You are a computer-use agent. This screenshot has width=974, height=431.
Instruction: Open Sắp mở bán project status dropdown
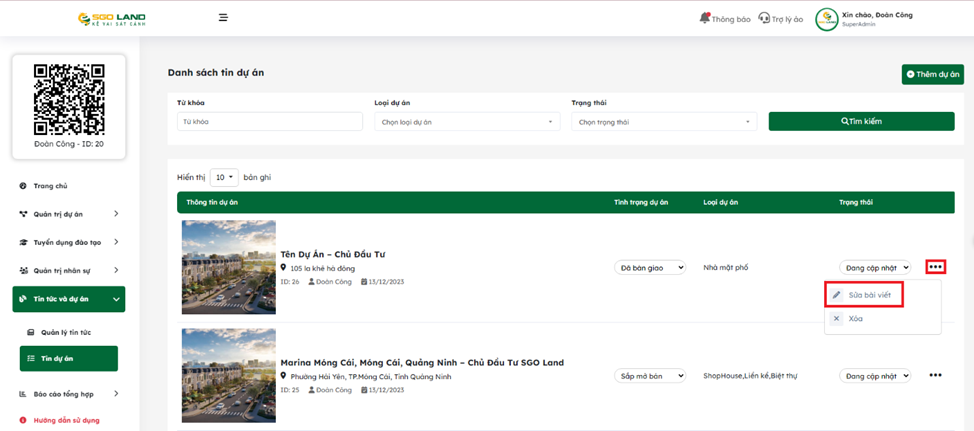[x=650, y=376]
